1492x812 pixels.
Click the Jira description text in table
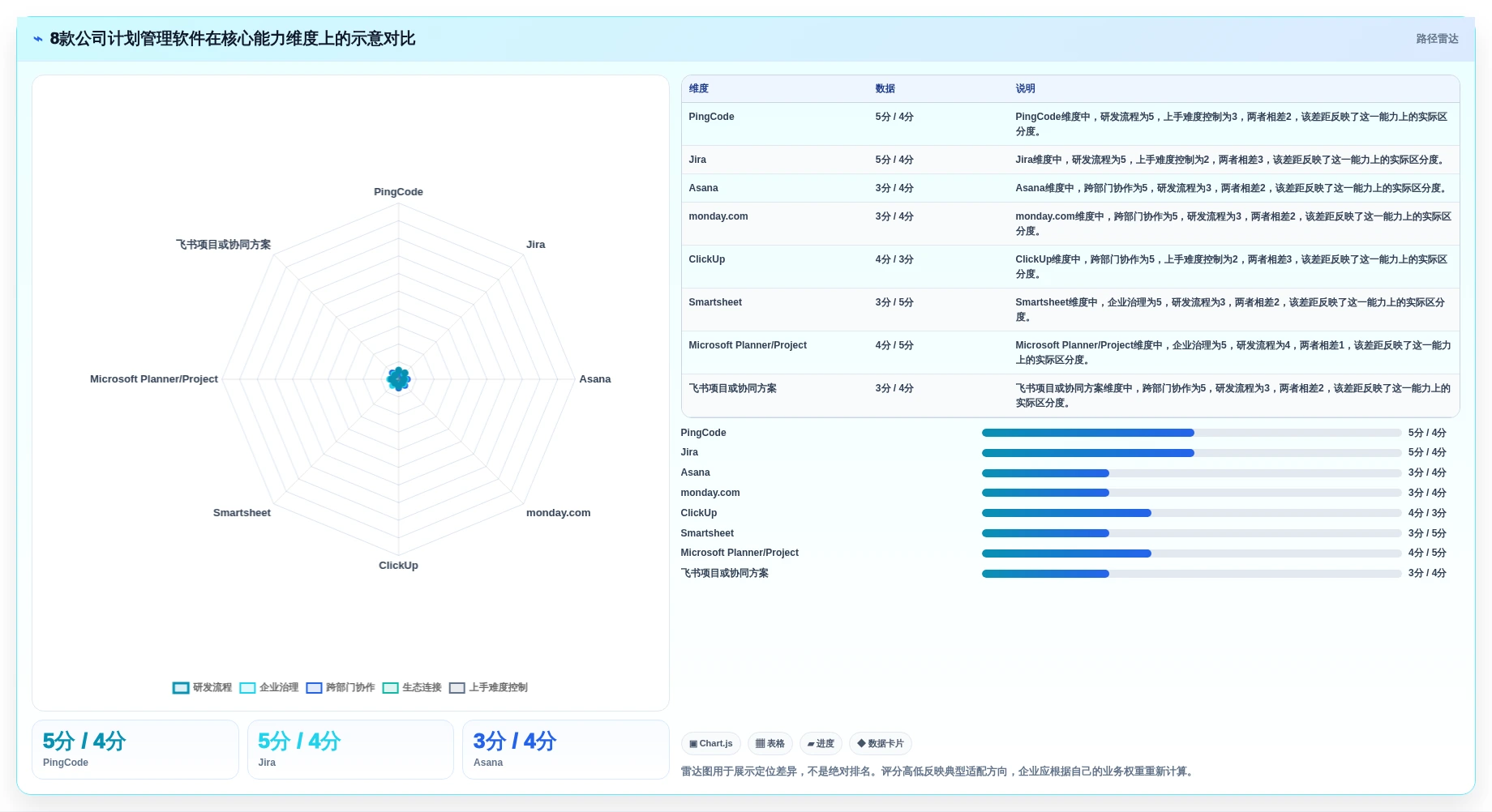pos(1230,160)
